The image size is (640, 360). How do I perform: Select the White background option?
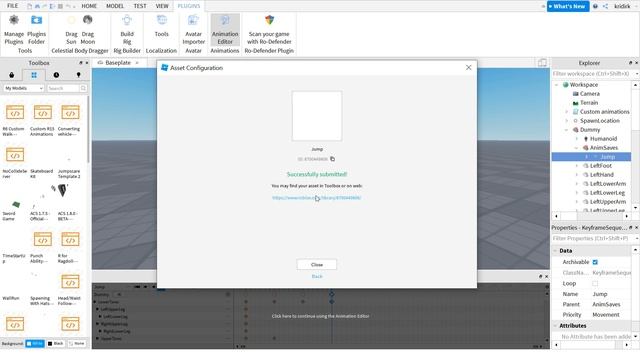tap(35, 344)
